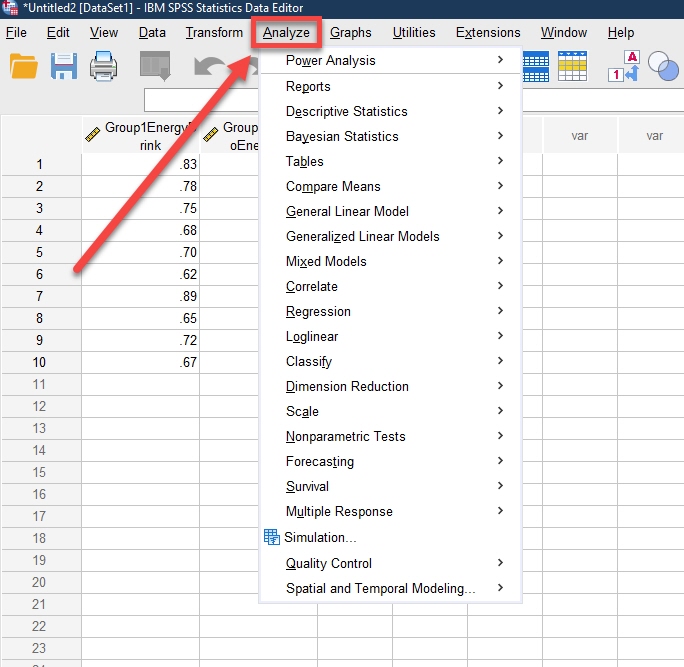Screen dimensions: 684x667
Task: Open the Help menu
Action: (x=621, y=33)
